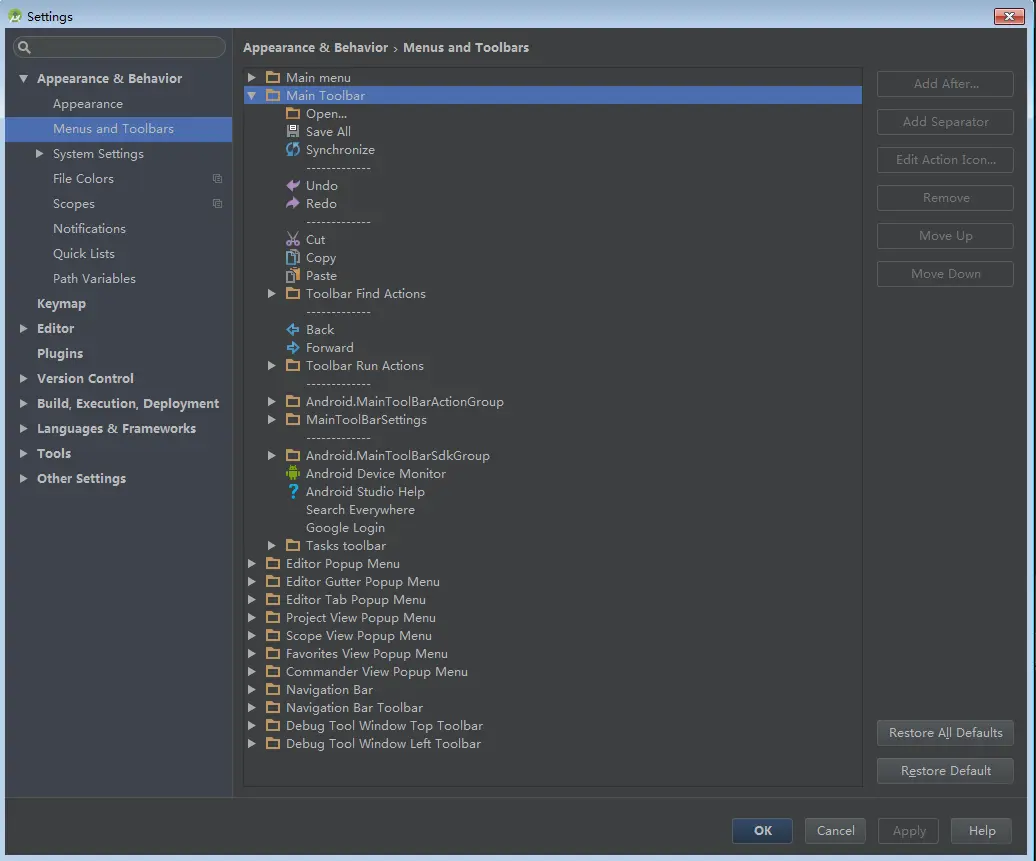This screenshot has height=861, width=1036.
Task: Expand Debug Tool Window Left Toolbar node
Action: tap(252, 743)
